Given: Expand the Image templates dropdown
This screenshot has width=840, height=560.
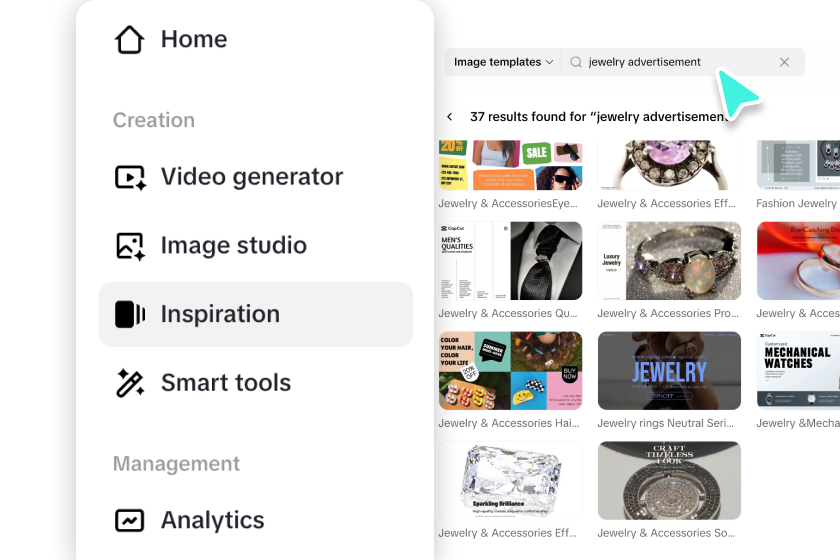Looking at the screenshot, I should coord(503,62).
